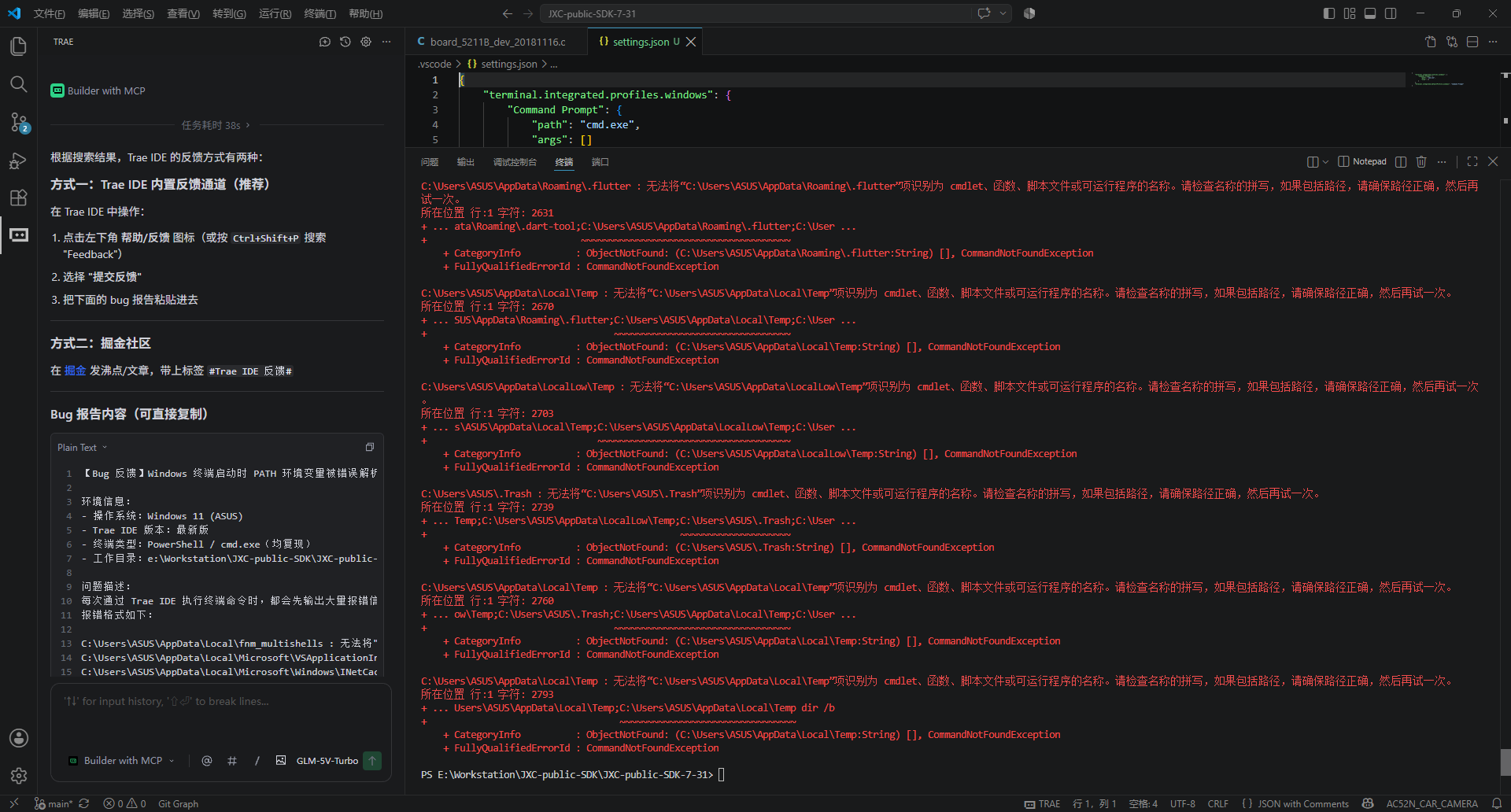Send the chat message with green arrow
Screen dimensions: 1511x812
tap(372, 761)
